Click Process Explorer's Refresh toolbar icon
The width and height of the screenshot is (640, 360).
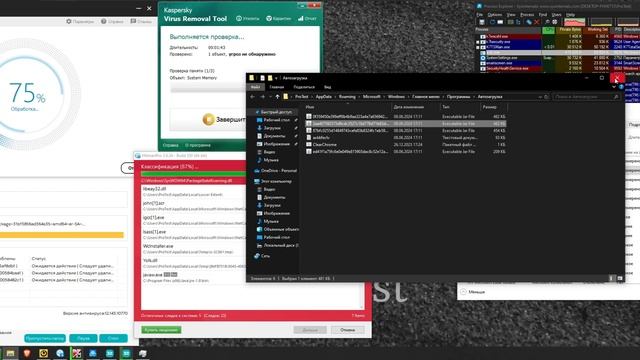(x=493, y=22)
